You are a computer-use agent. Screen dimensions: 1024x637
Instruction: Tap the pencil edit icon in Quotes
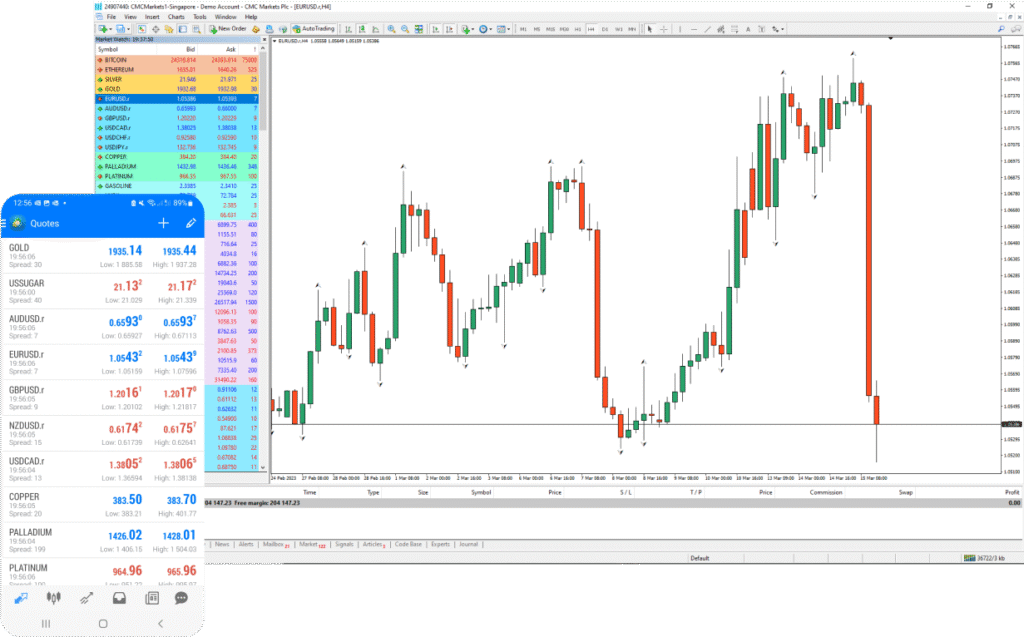pos(191,223)
